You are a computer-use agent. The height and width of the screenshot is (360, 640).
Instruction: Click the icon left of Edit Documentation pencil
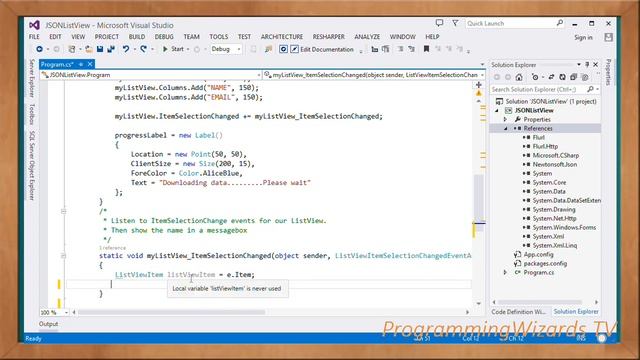coord(283,49)
